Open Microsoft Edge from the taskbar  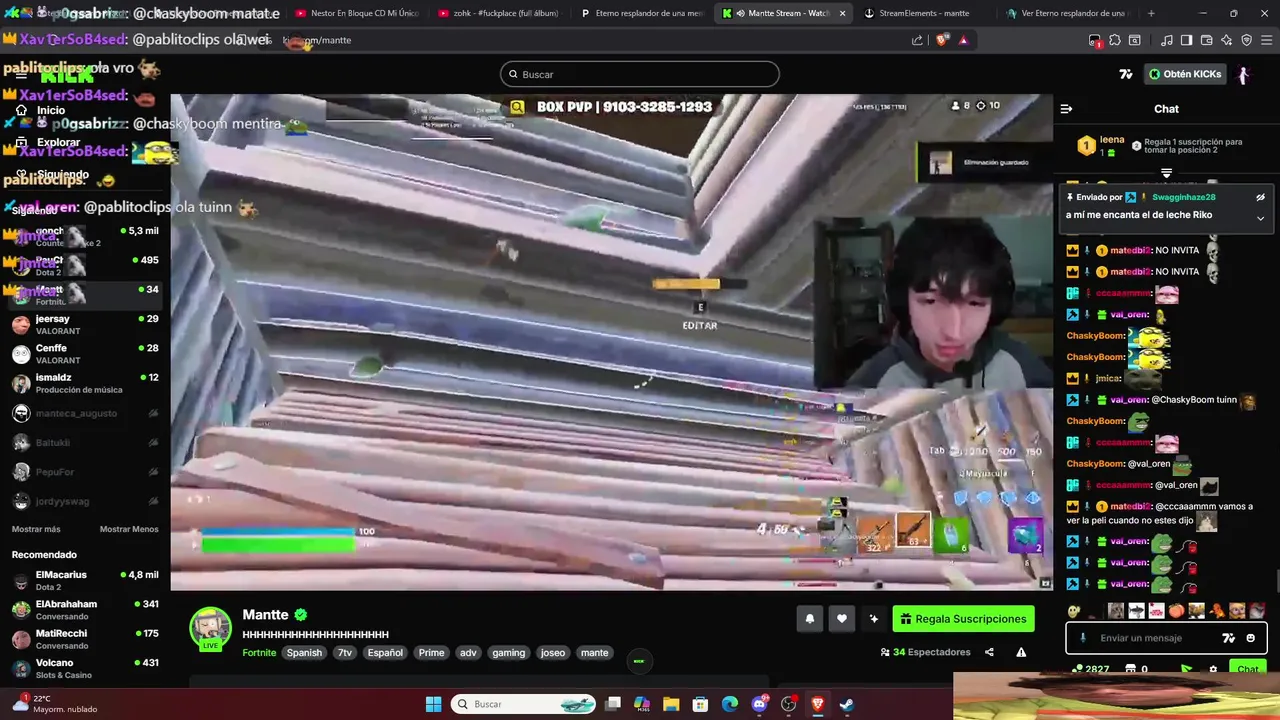[x=730, y=704]
